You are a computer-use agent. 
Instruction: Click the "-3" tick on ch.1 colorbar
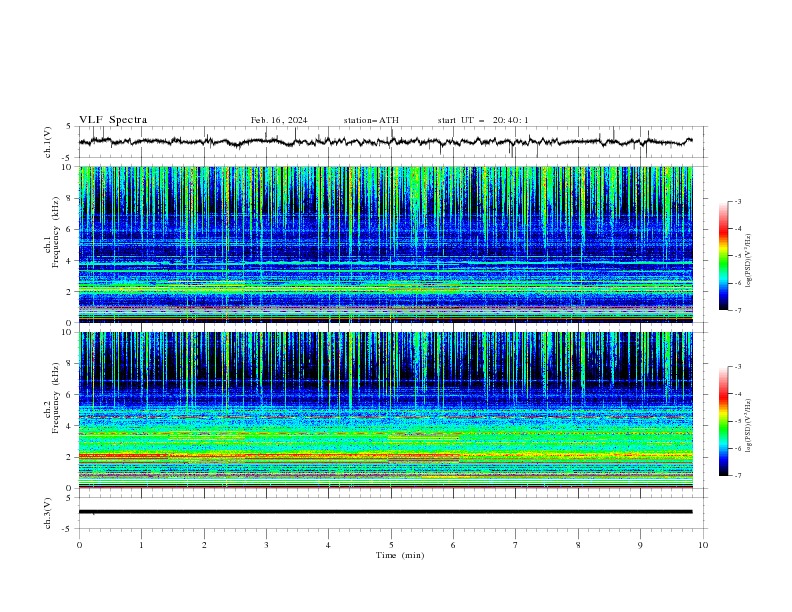click(737, 201)
